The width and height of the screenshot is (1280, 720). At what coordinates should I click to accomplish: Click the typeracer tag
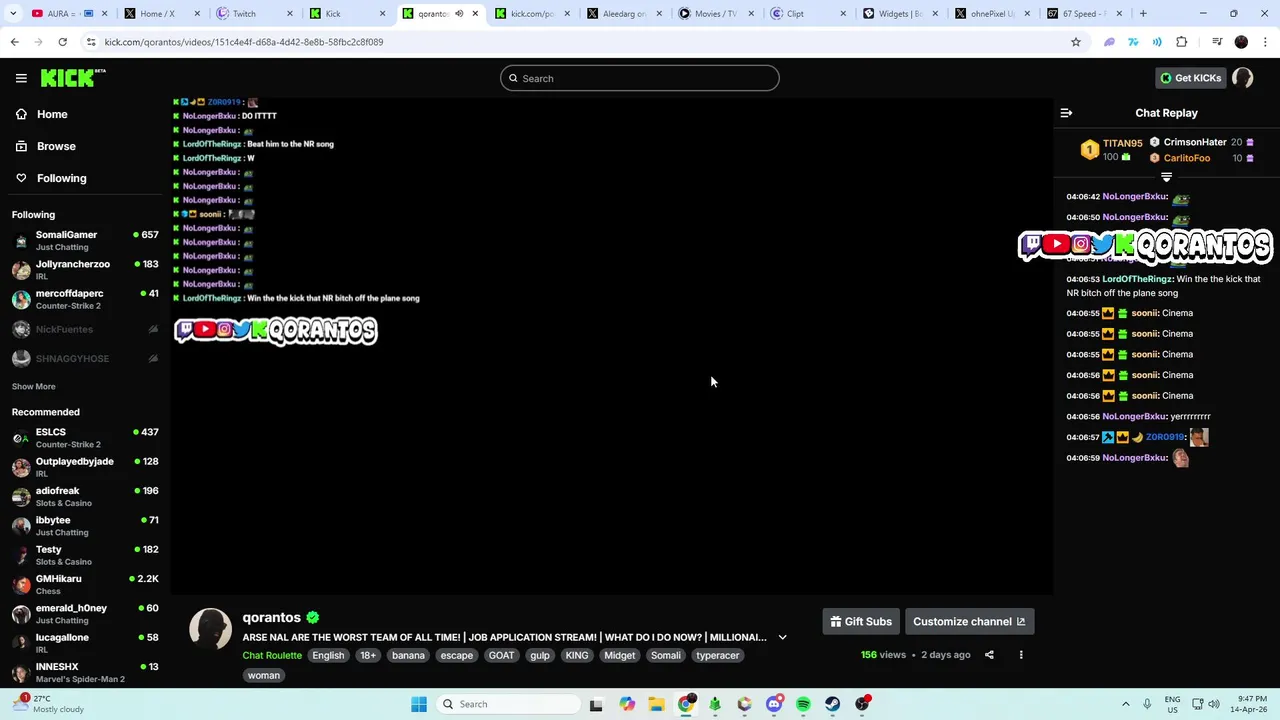(718, 656)
